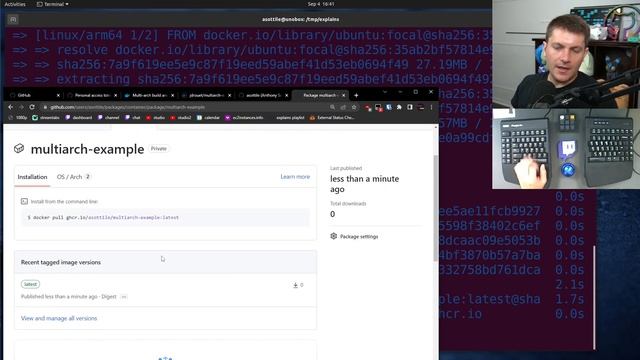Close the Multi-arch build browser tab

click(172, 95)
